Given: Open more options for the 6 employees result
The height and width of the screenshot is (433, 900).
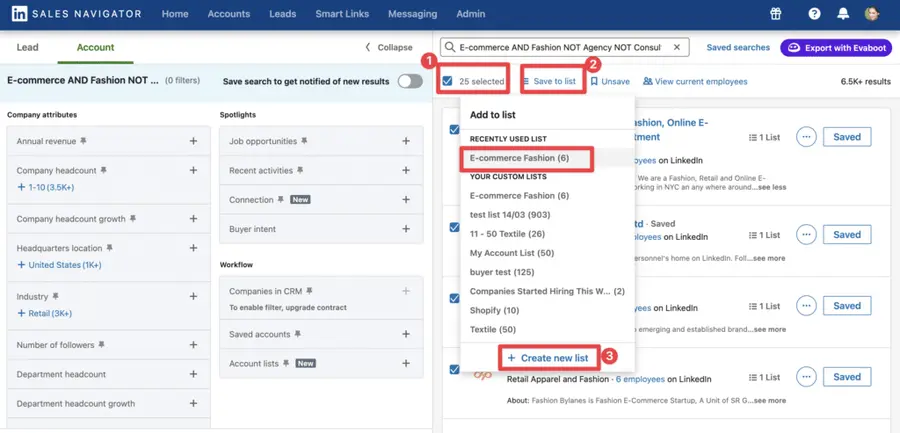Looking at the screenshot, I should coord(806,377).
